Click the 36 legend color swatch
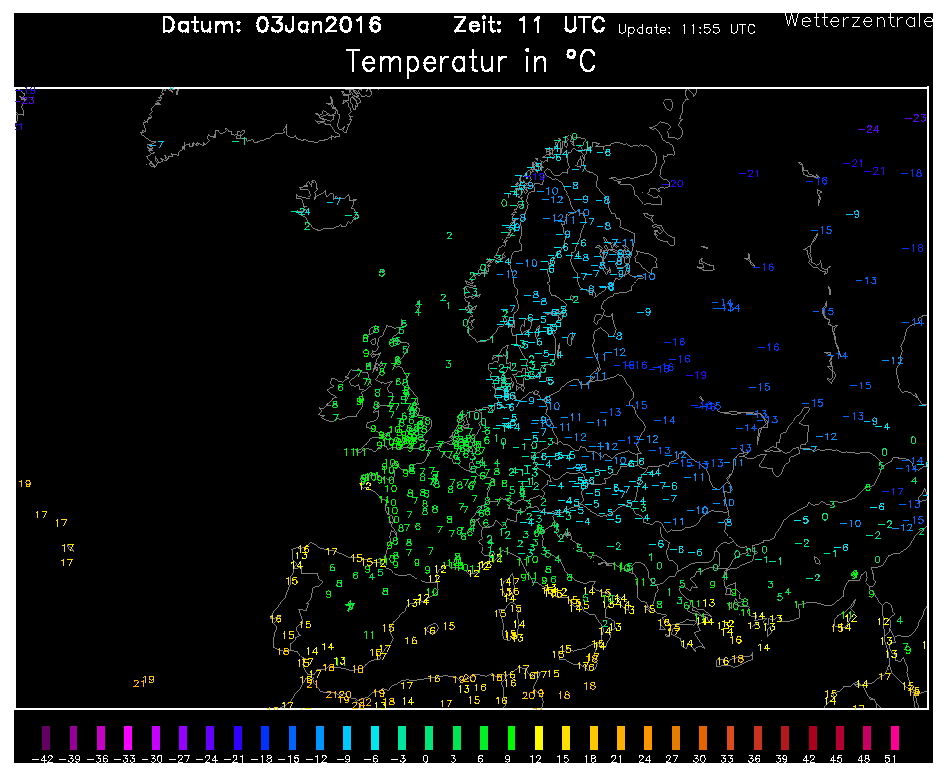Image resolution: width=946 pixels, height=776 pixels. 758,737
